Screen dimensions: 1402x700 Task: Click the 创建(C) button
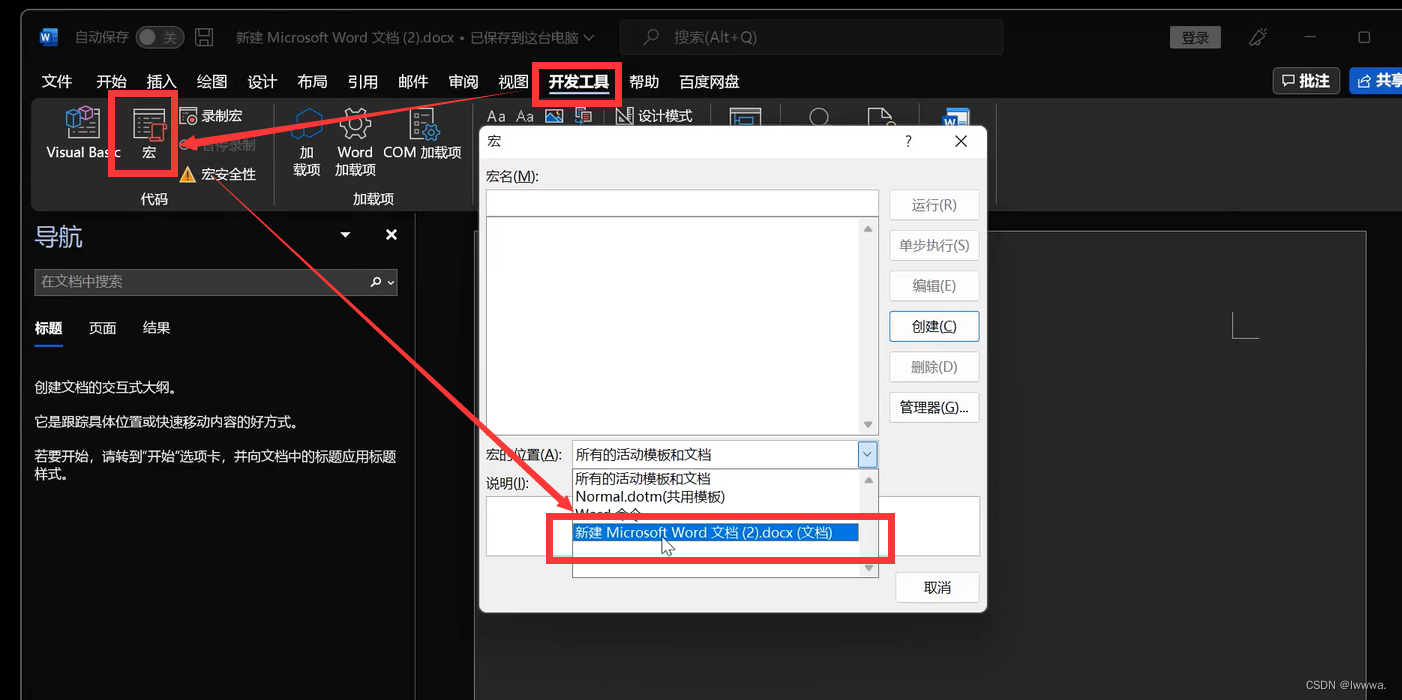point(934,326)
